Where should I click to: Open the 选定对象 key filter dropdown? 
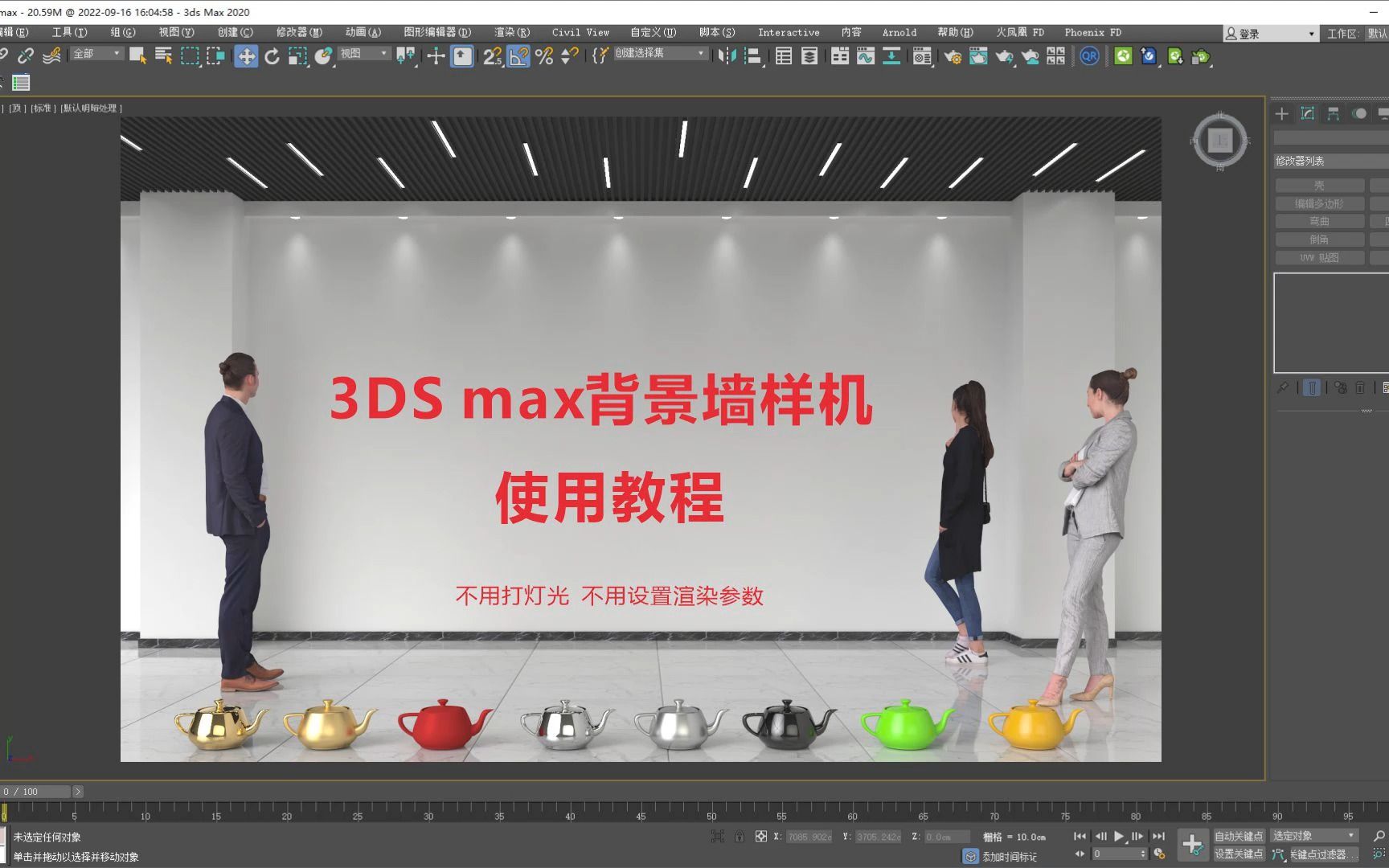tap(1315, 836)
